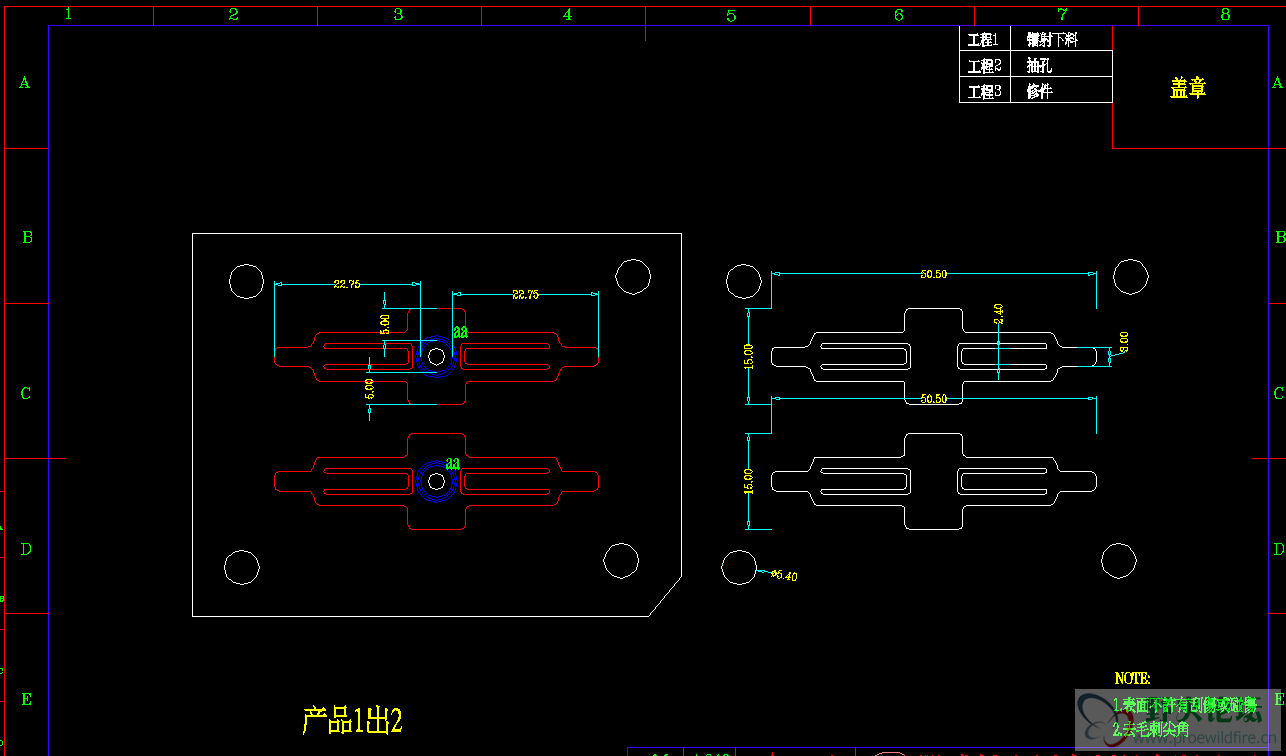
Task: Pick the lower 50.50 dimension text
Action: [933, 398]
